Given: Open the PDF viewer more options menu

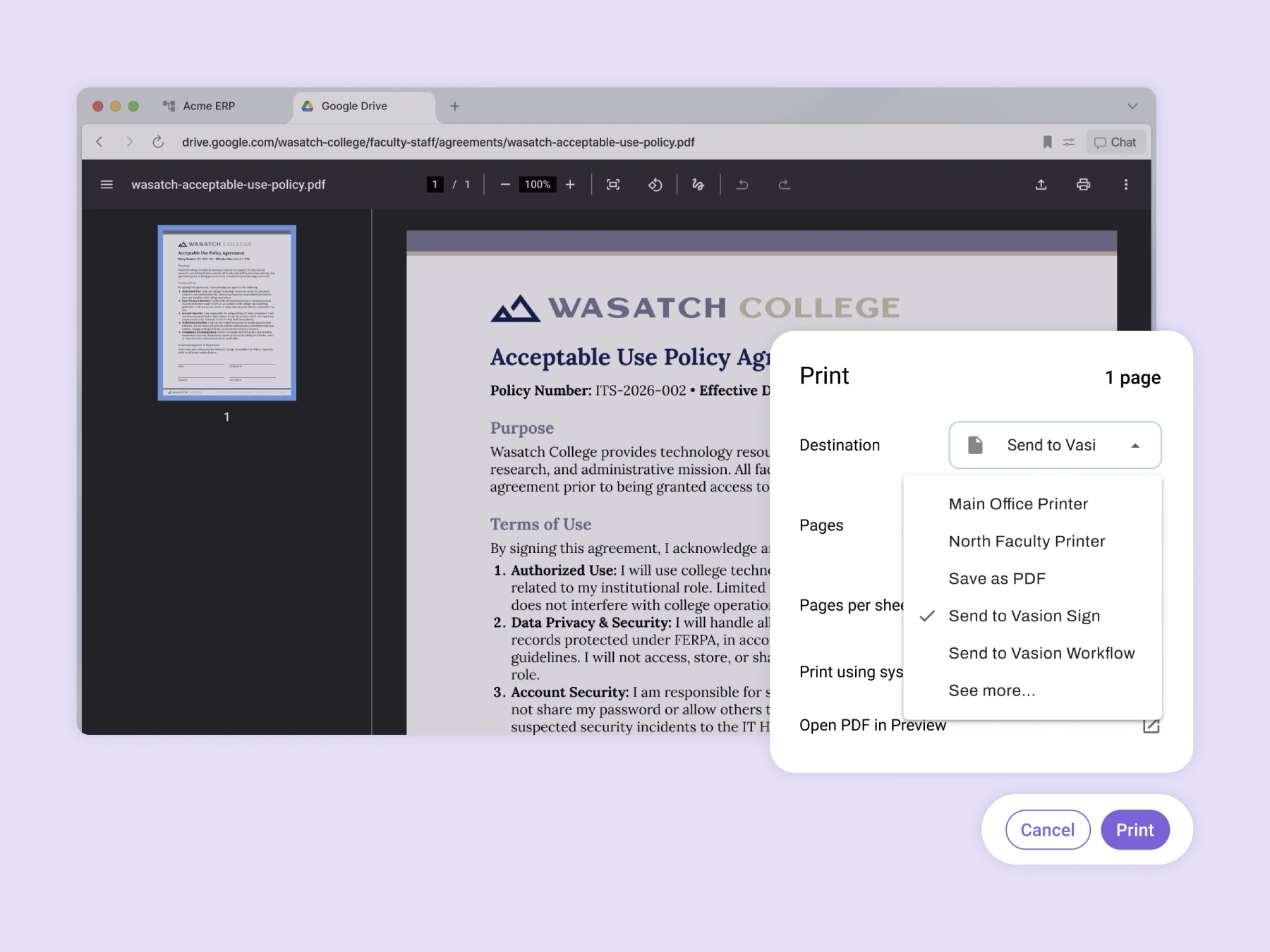Looking at the screenshot, I should [x=1125, y=185].
